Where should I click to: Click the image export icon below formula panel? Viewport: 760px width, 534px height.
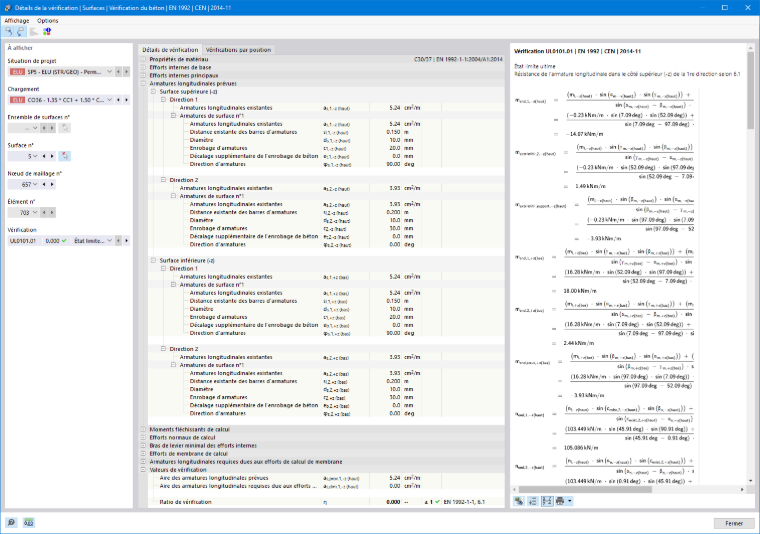tap(519, 501)
